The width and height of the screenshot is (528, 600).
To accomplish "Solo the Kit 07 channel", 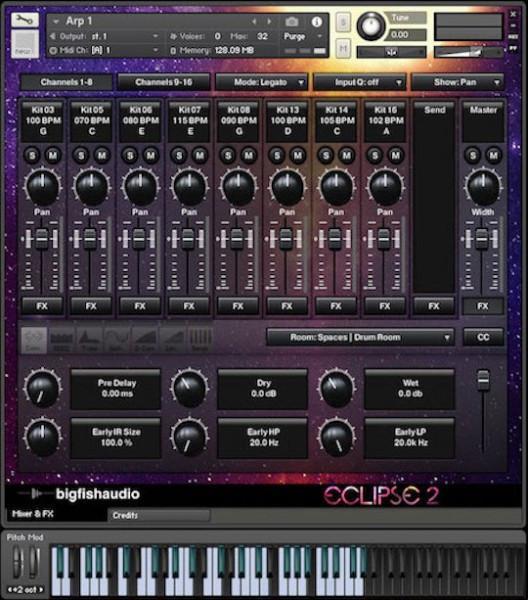I will [x=179, y=155].
